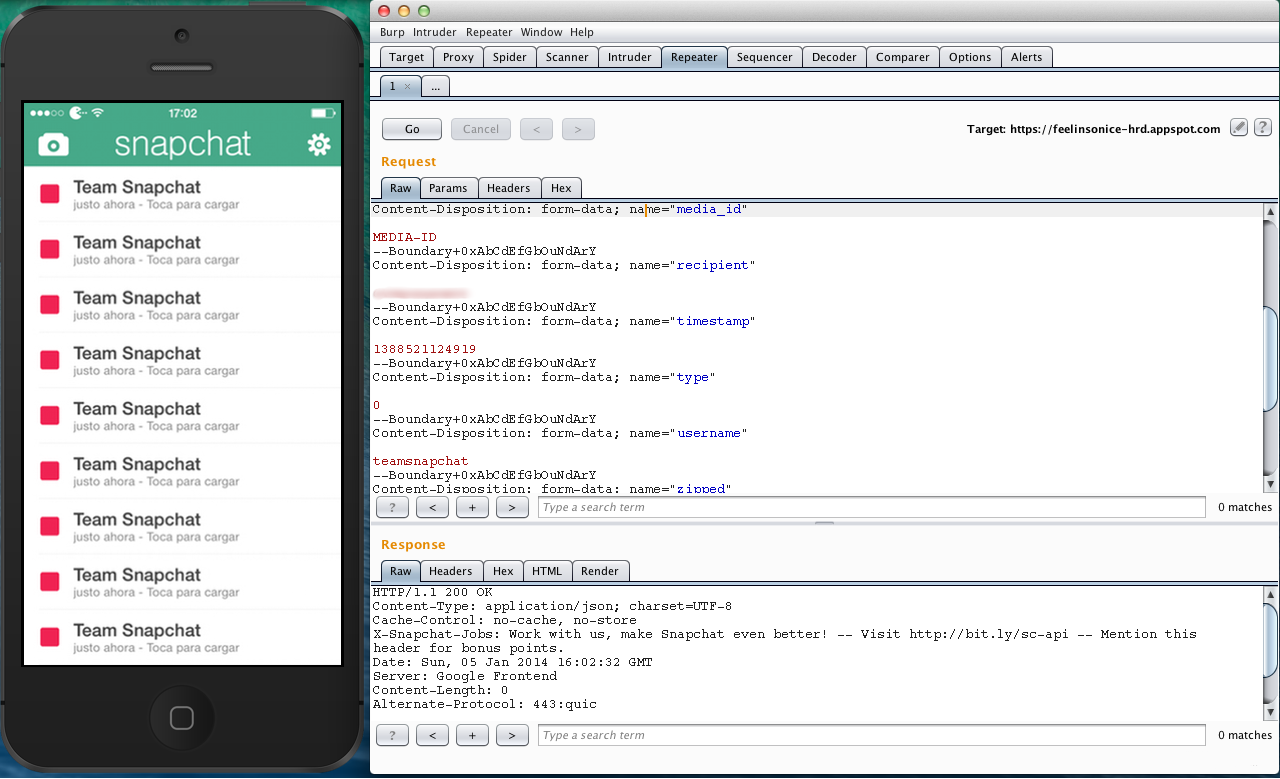Screen dimensions: 1280x779
Task: Switch to the Proxy tab
Action: point(458,57)
